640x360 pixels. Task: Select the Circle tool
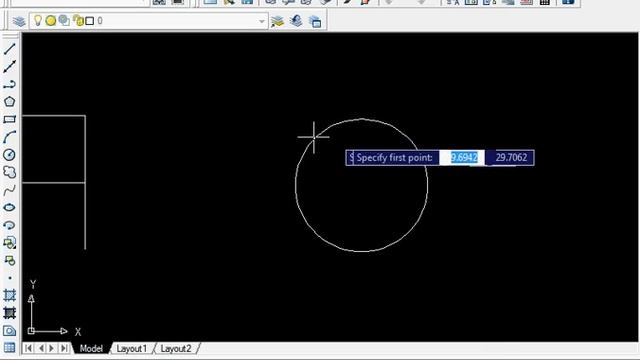9,155
